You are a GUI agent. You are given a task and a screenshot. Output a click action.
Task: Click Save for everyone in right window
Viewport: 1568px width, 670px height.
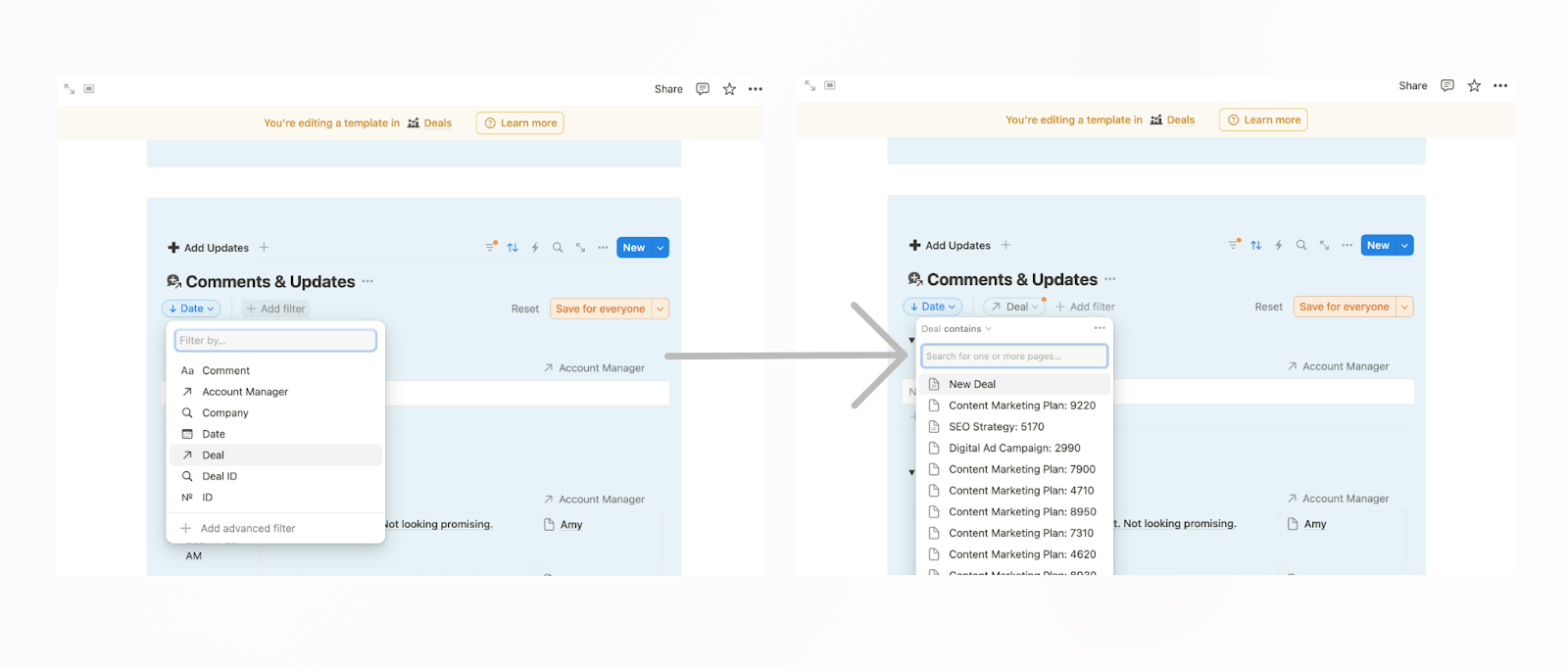click(1345, 307)
